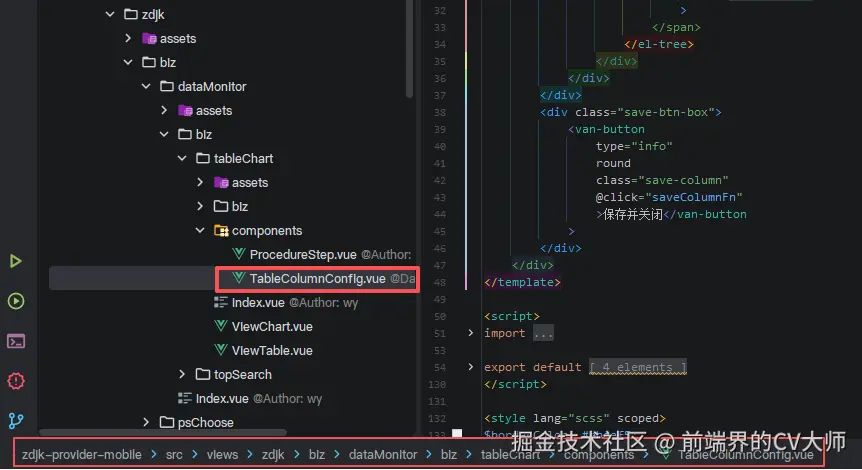Click the file icon of Index.vue under tableChart
Screen dimensions: 862x470
[x=221, y=302]
